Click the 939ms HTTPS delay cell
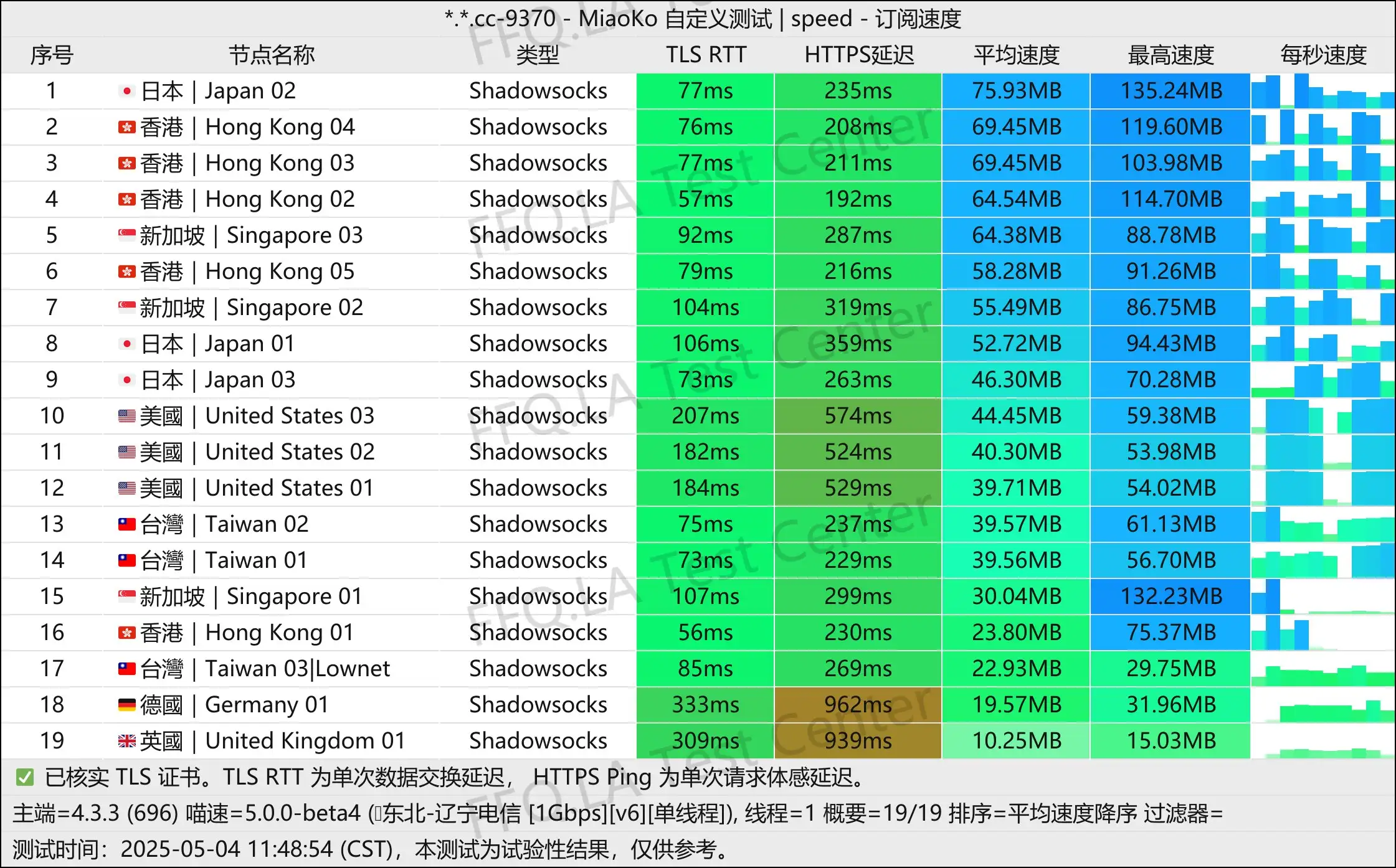This screenshot has width=1396, height=868. 858,741
